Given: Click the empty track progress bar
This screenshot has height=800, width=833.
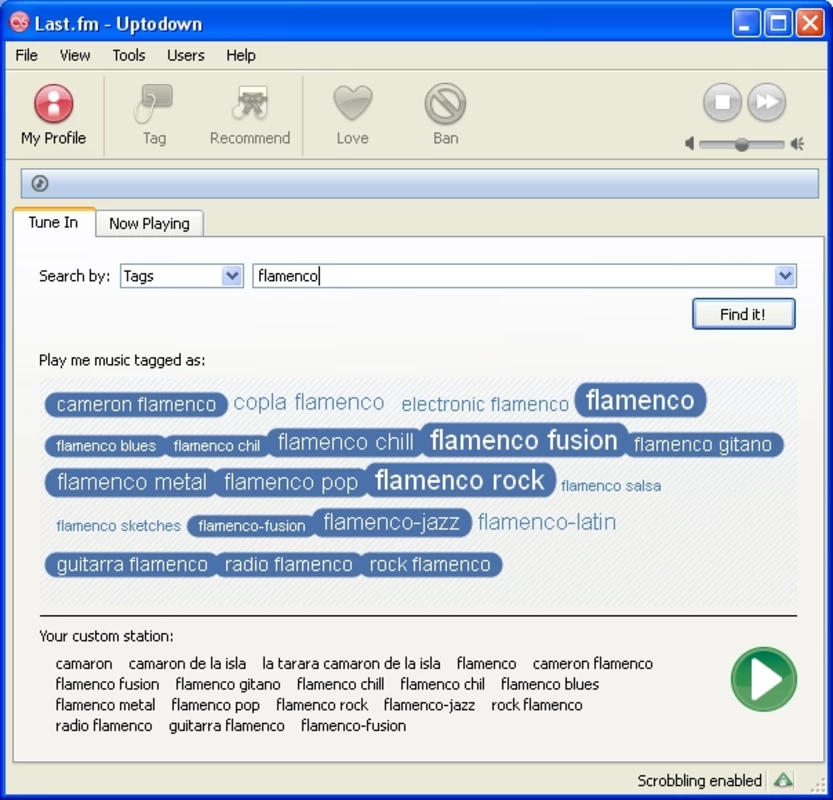Looking at the screenshot, I should (420, 183).
